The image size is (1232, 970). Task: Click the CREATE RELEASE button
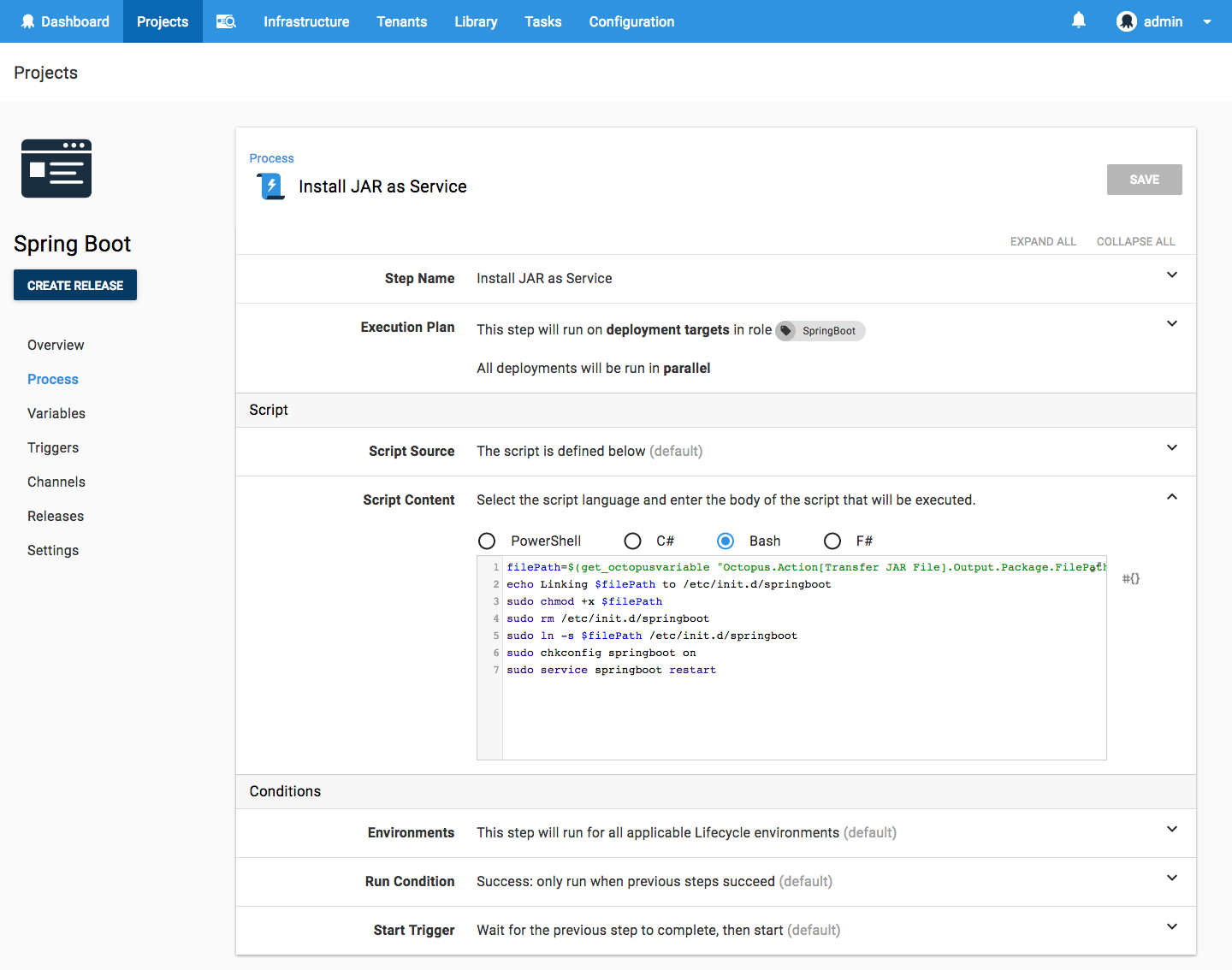pyautogui.click(x=74, y=285)
